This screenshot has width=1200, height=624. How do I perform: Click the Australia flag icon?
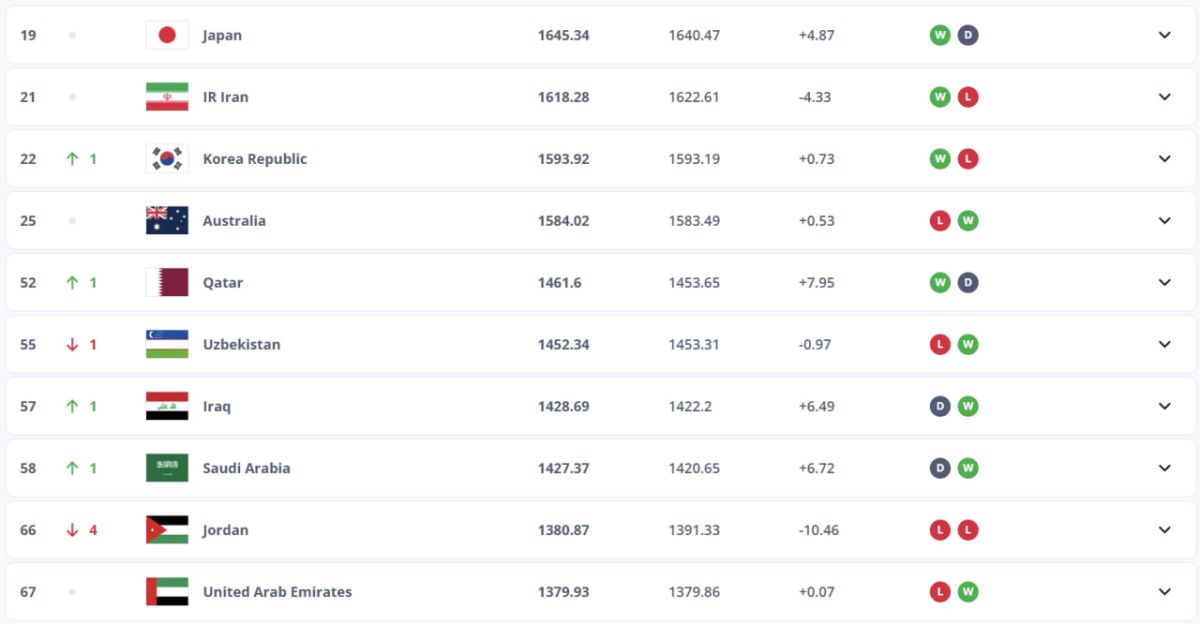click(x=167, y=221)
